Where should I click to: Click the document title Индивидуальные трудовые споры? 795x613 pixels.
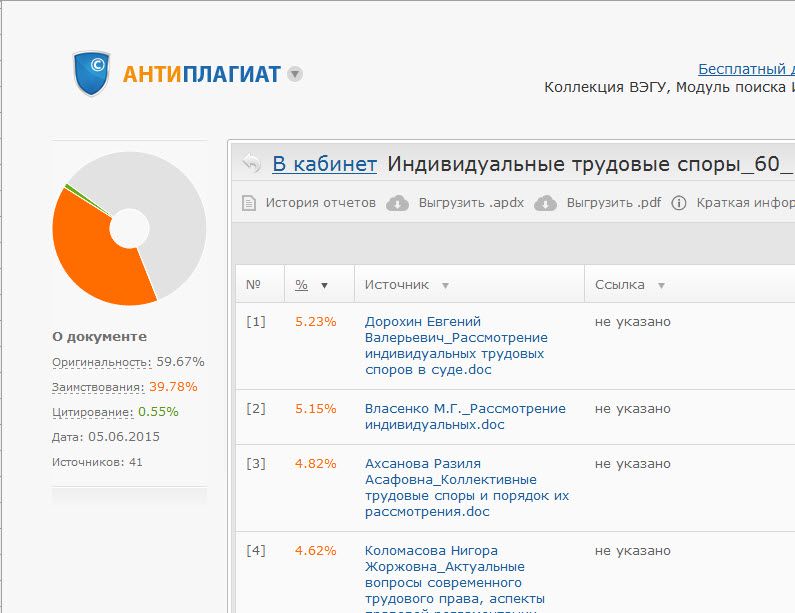tap(590, 164)
